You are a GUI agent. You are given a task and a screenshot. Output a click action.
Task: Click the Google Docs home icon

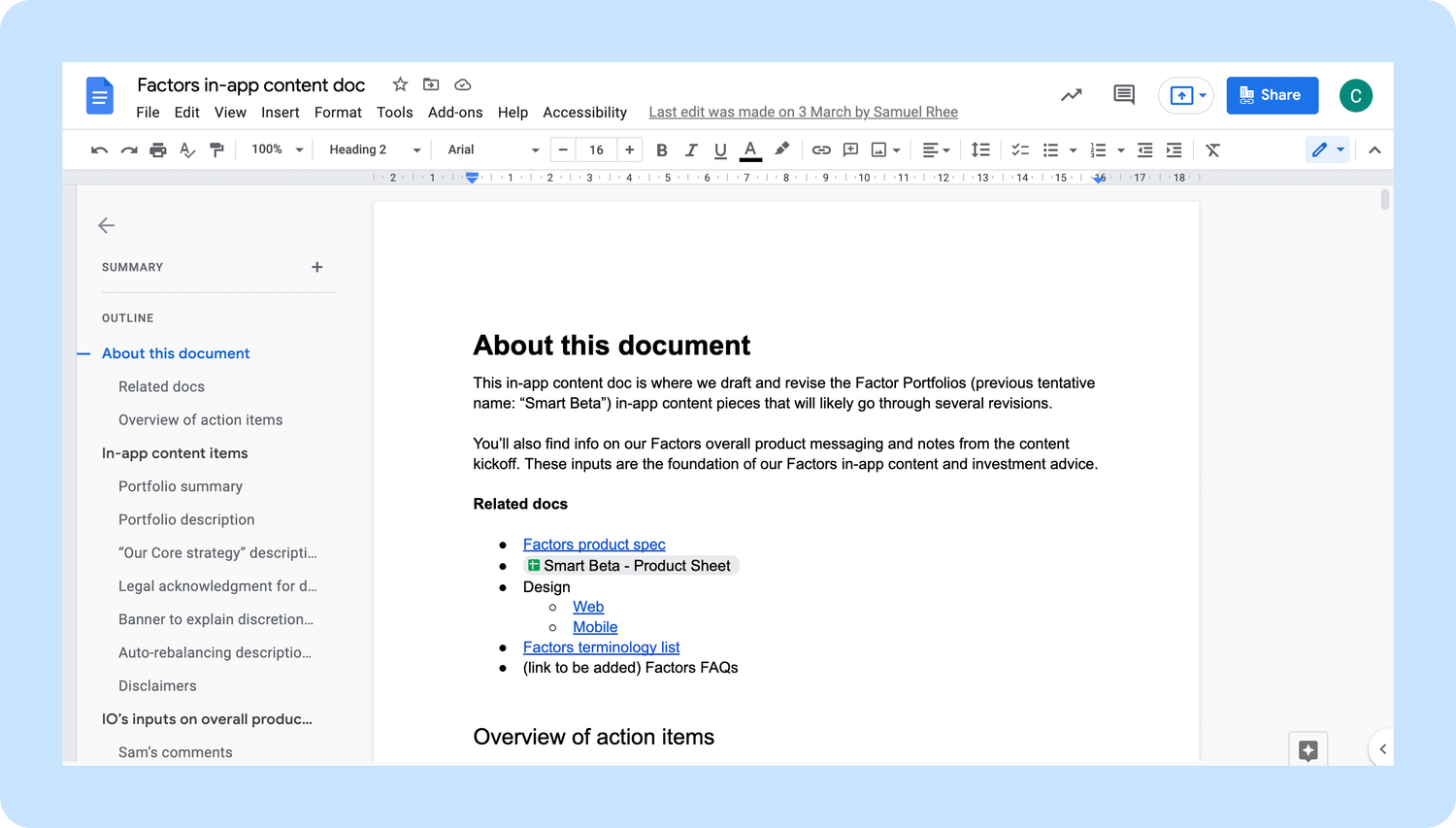[x=100, y=95]
